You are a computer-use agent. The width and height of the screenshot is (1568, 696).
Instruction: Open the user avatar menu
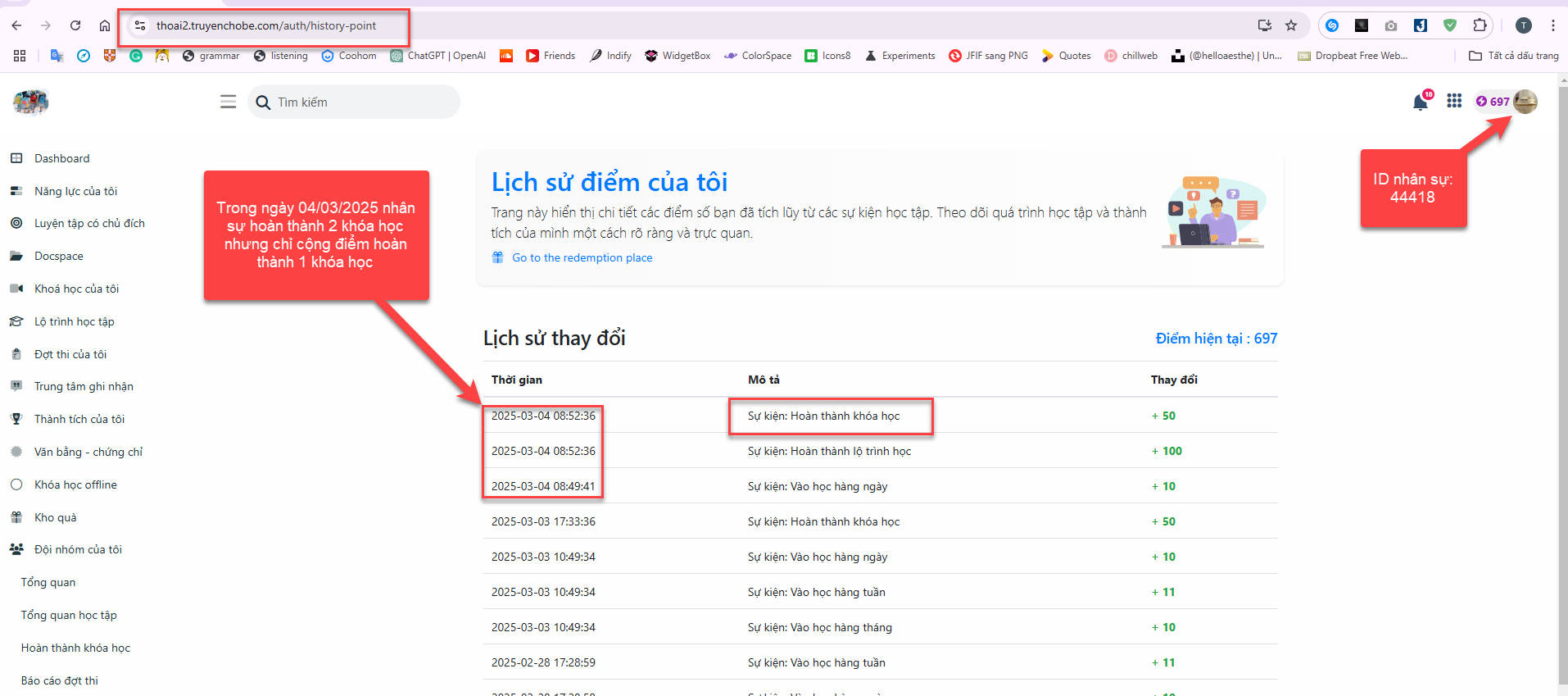click(x=1525, y=102)
